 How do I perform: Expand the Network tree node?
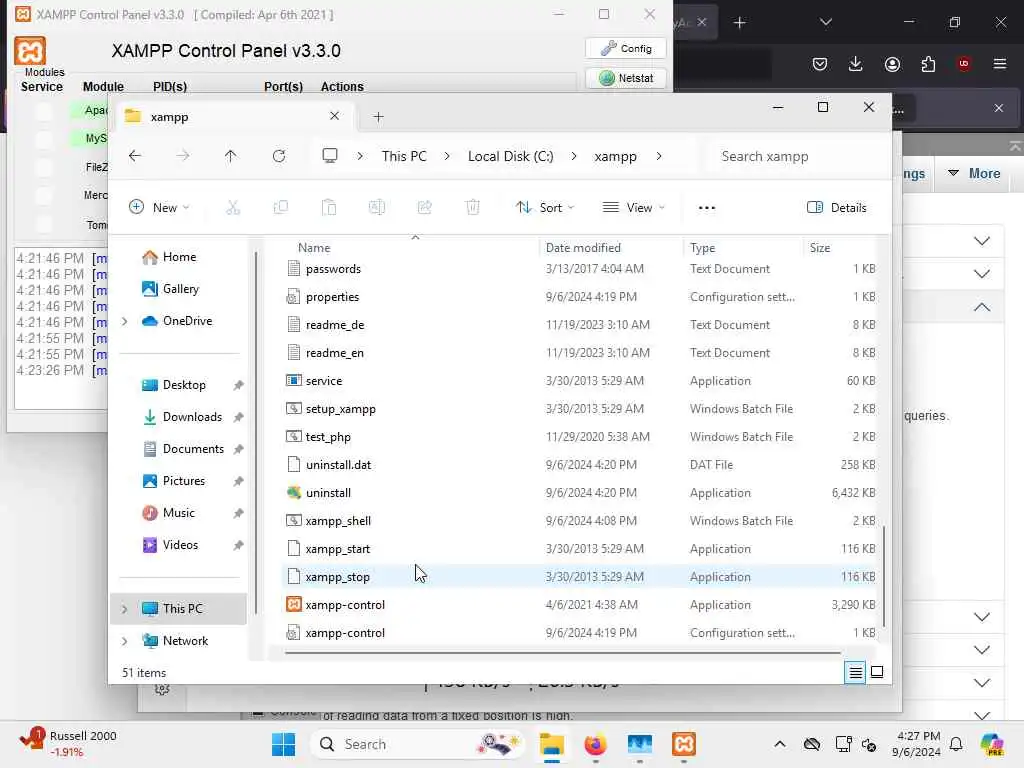125,641
